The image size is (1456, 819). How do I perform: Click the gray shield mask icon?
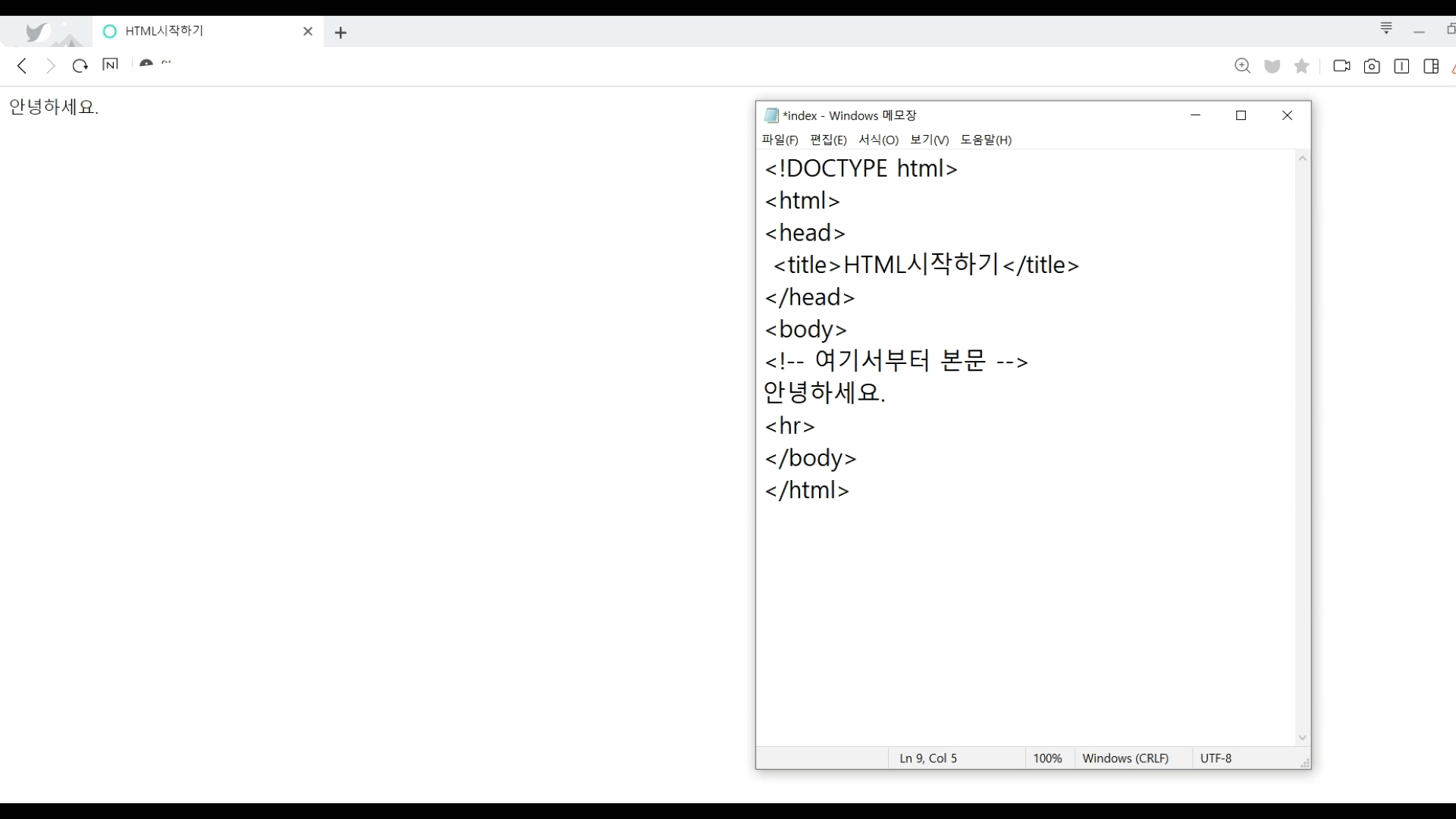(x=1272, y=67)
